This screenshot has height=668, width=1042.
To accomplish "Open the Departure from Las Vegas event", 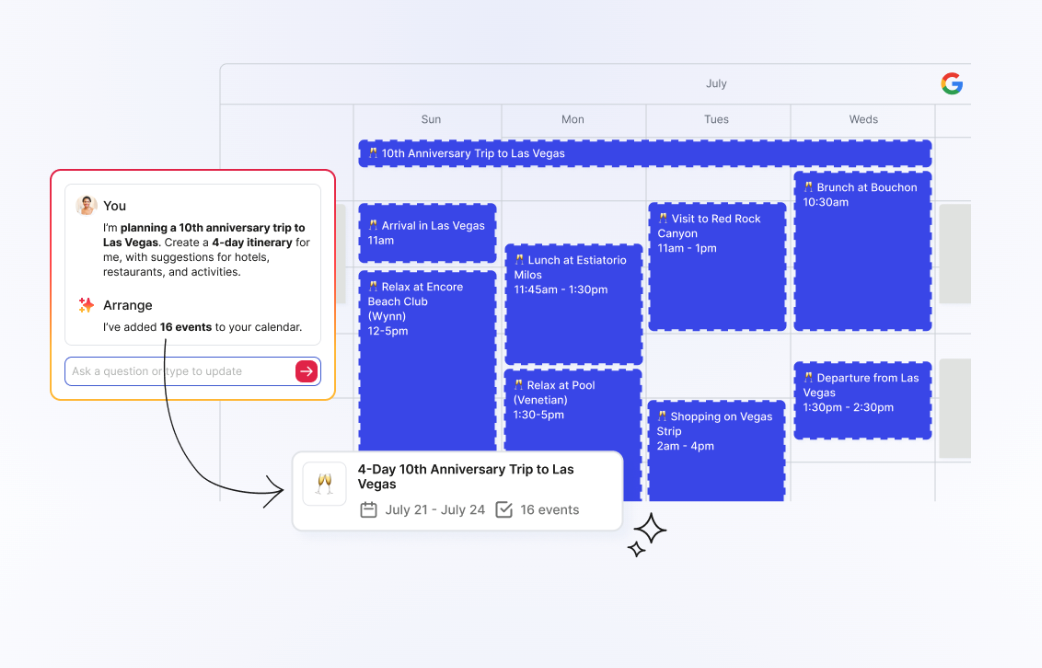I will pyautogui.click(x=863, y=400).
